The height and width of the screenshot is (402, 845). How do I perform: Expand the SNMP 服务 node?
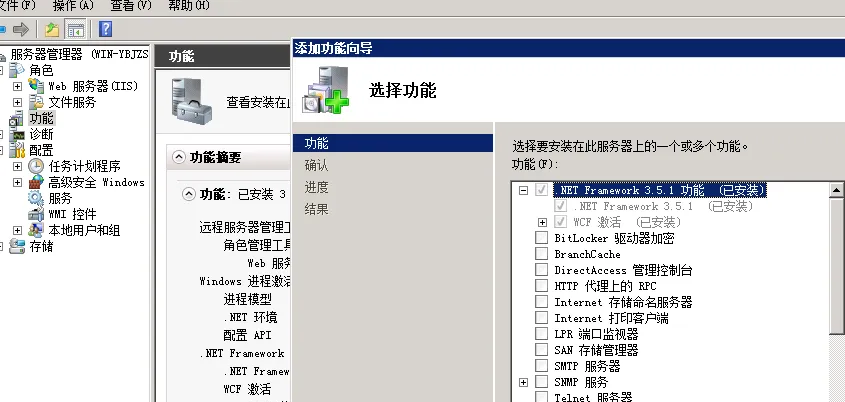pos(523,383)
